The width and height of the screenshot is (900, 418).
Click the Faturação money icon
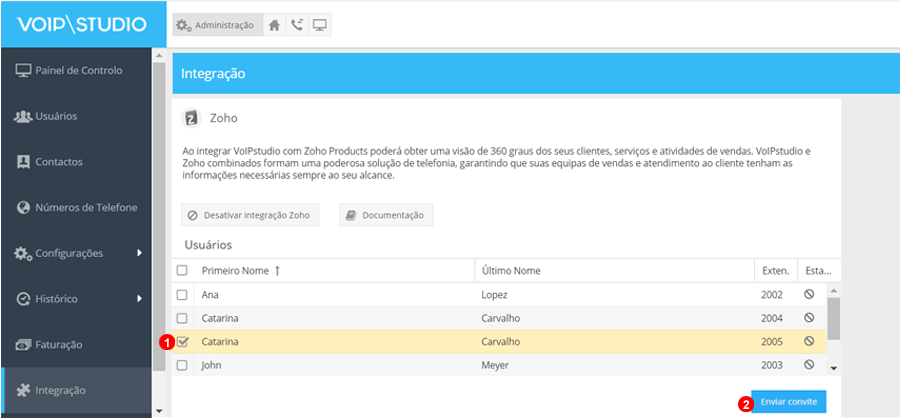23,345
